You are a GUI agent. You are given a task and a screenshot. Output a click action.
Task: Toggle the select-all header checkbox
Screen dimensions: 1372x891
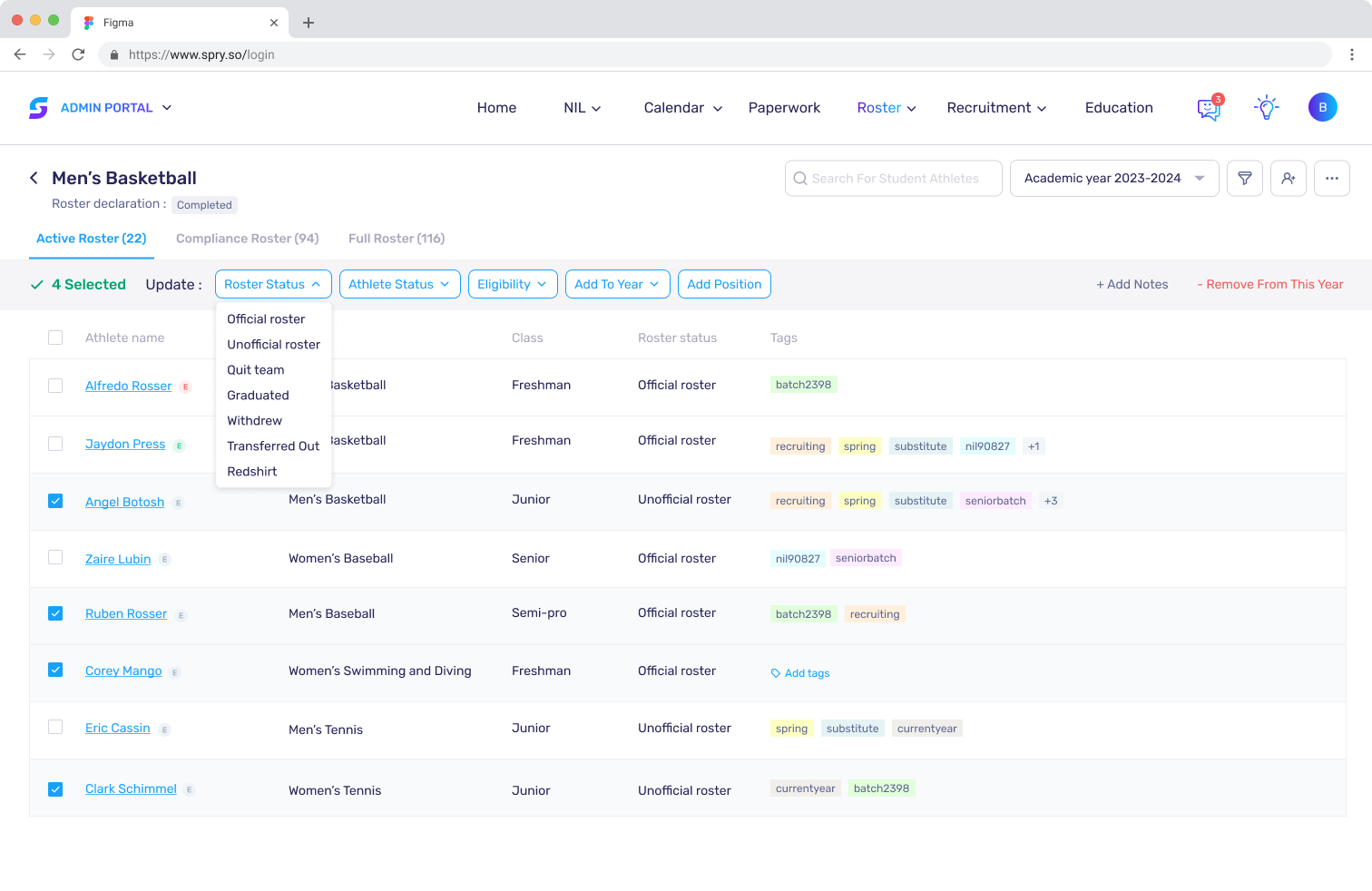[x=55, y=338]
